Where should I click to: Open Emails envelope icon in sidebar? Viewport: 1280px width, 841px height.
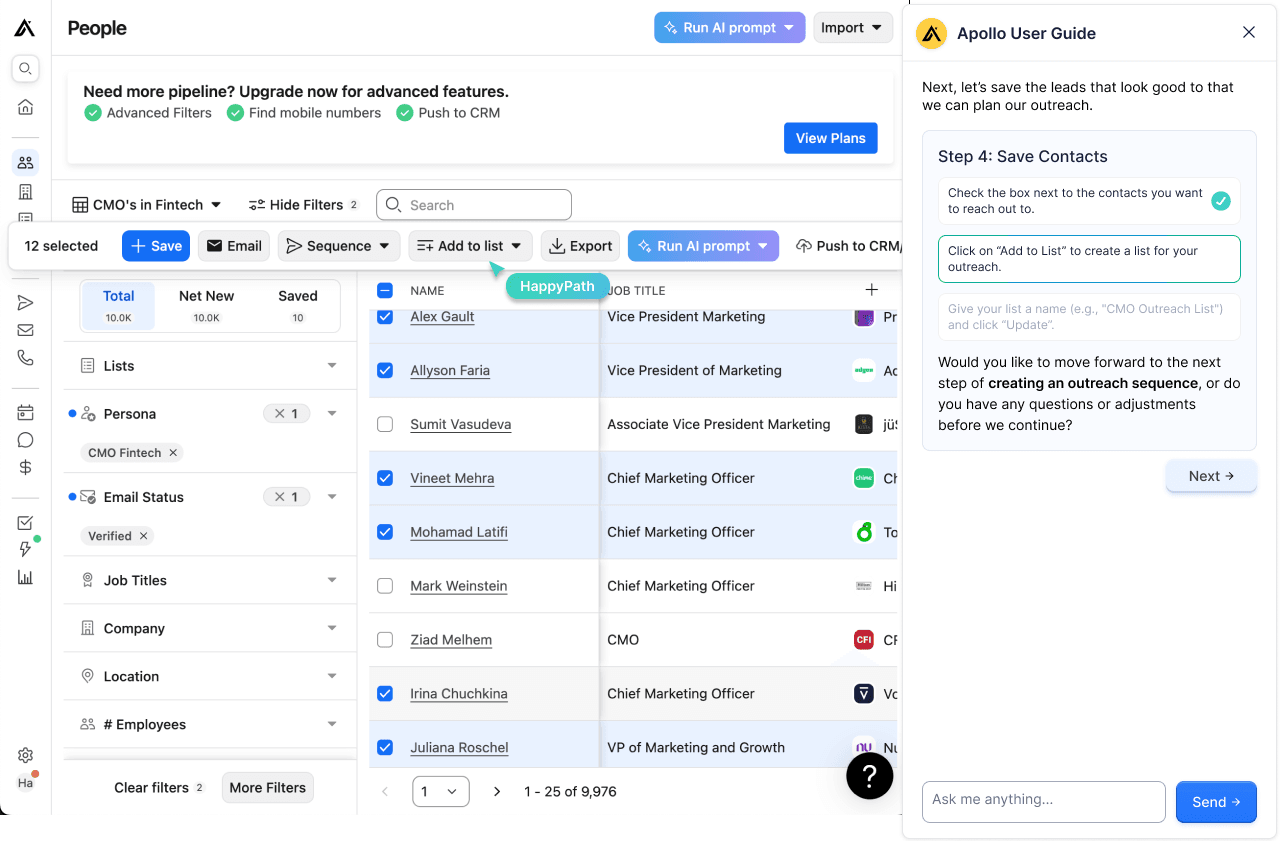26,330
